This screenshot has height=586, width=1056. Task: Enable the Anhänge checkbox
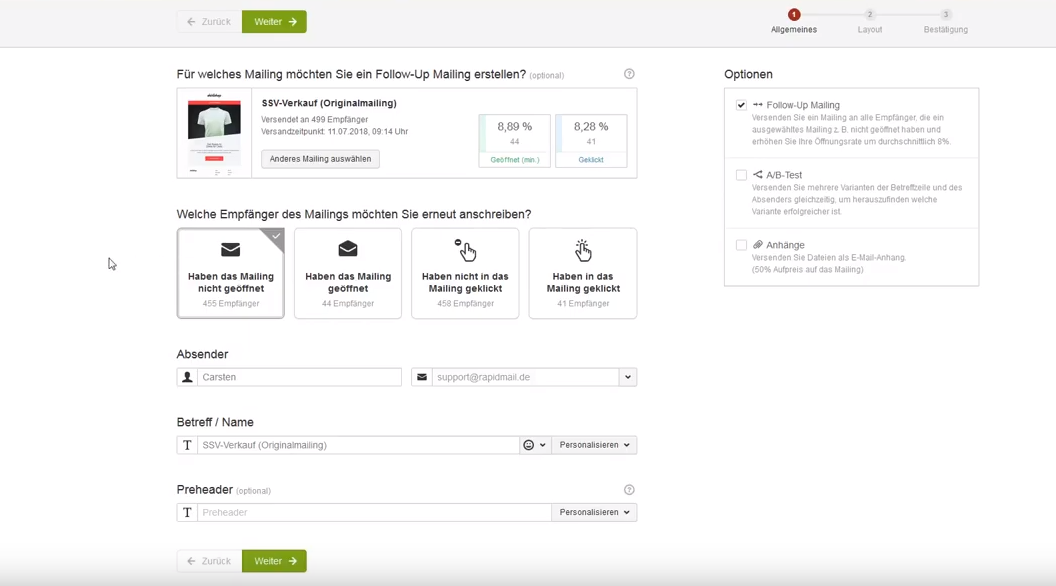pyautogui.click(x=741, y=245)
